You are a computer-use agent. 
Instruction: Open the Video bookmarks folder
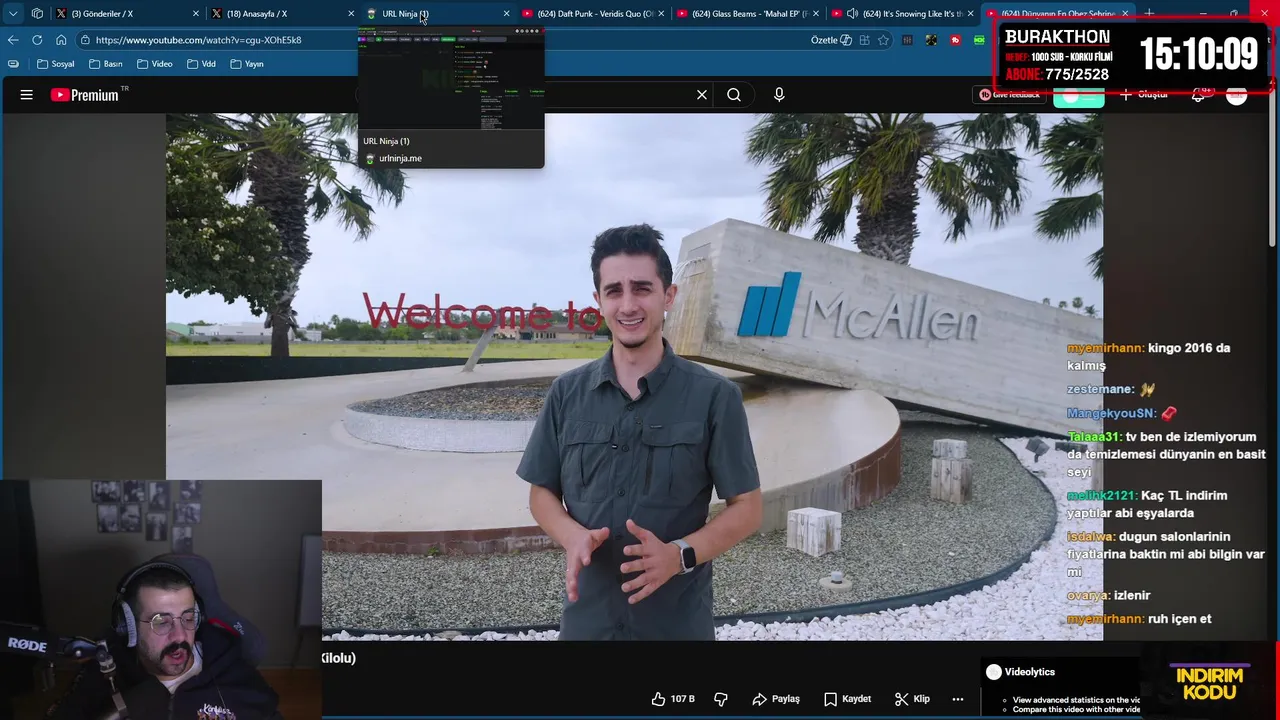155,64
